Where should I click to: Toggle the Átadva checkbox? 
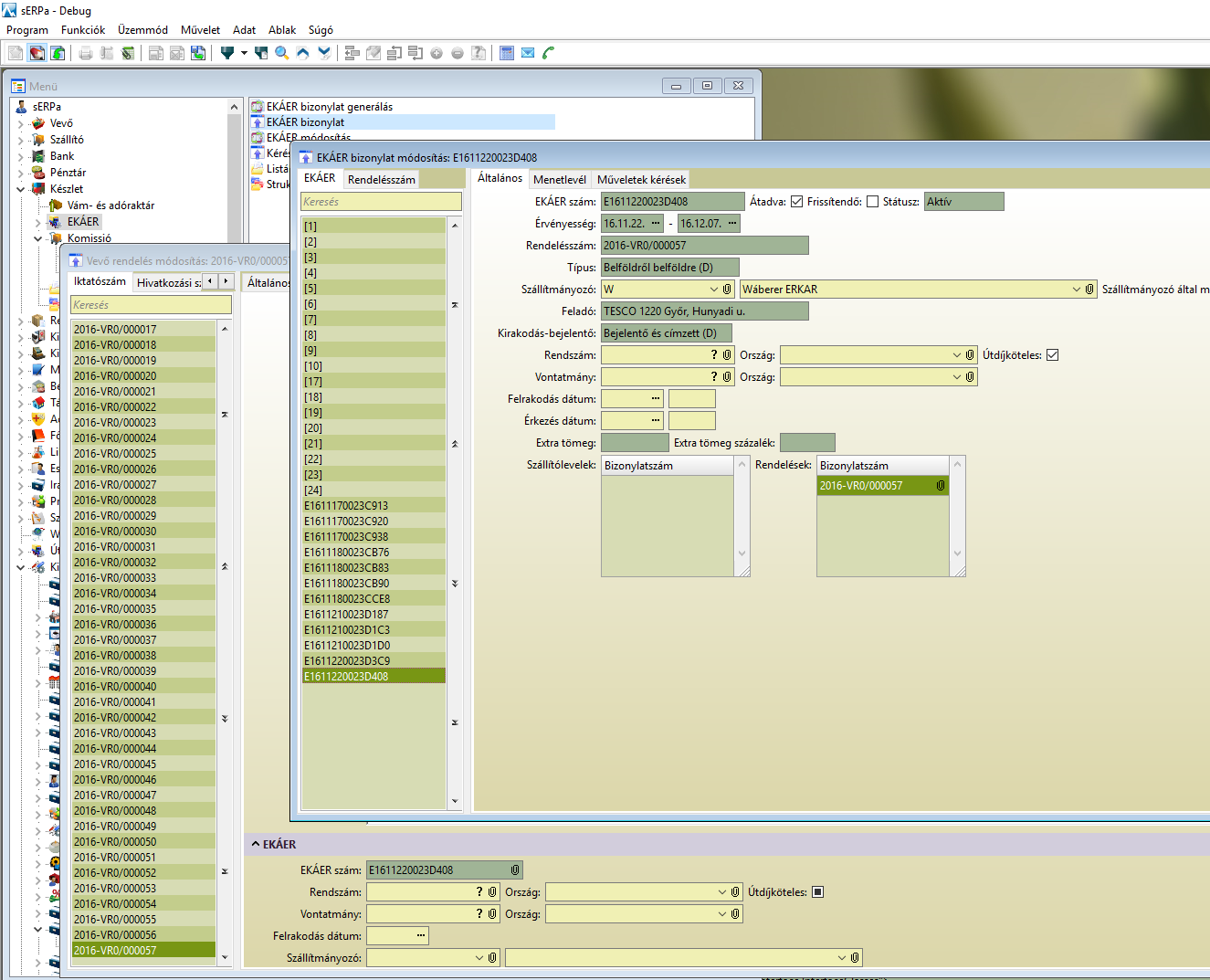click(796, 202)
